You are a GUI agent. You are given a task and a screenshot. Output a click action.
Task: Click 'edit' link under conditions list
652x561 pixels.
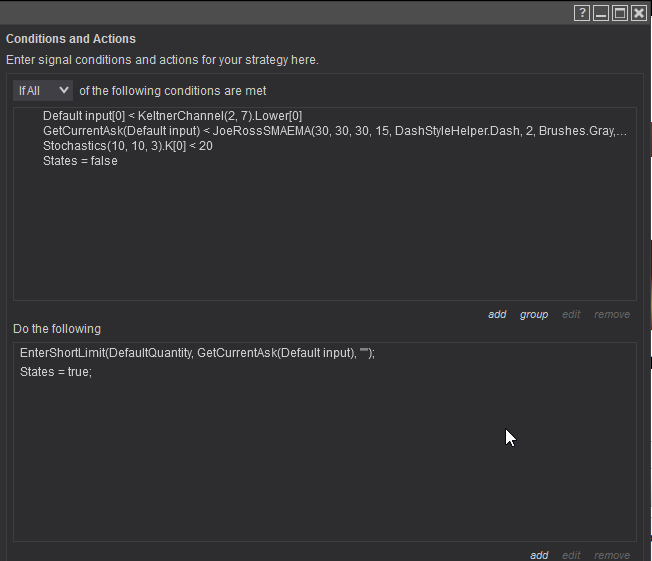coord(571,314)
